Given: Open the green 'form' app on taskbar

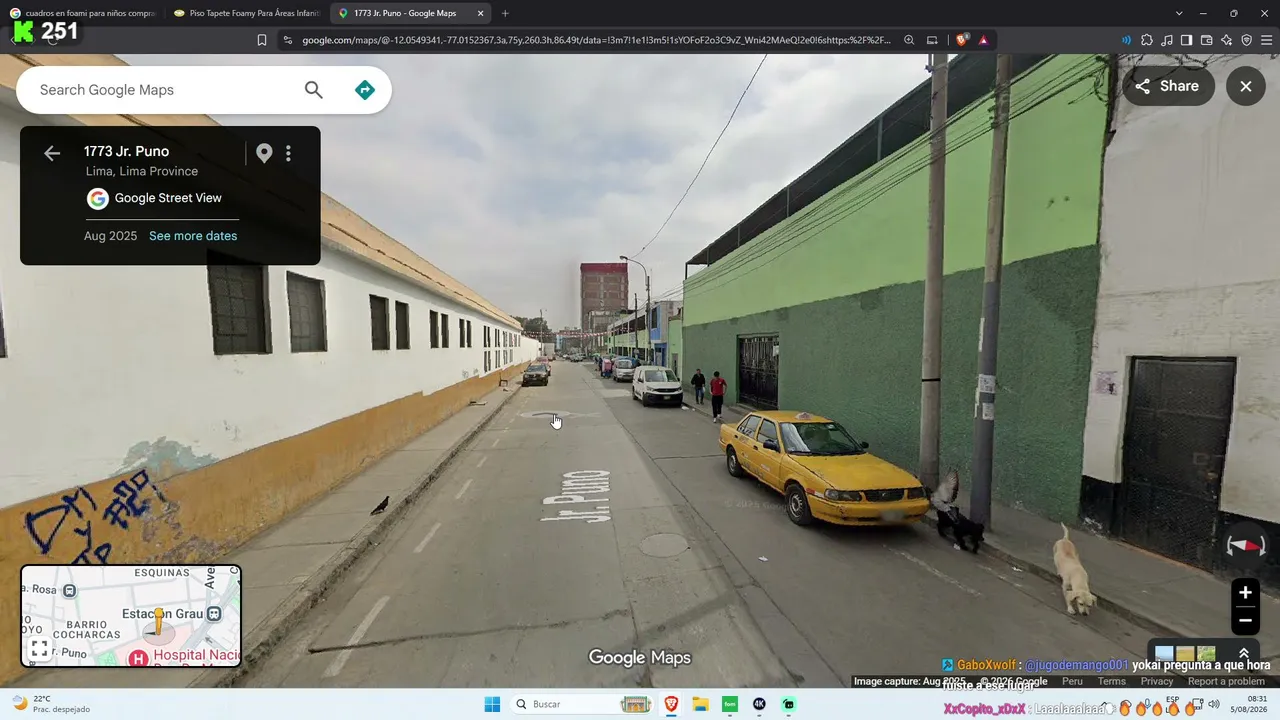Looking at the screenshot, I should click(730, 704).
